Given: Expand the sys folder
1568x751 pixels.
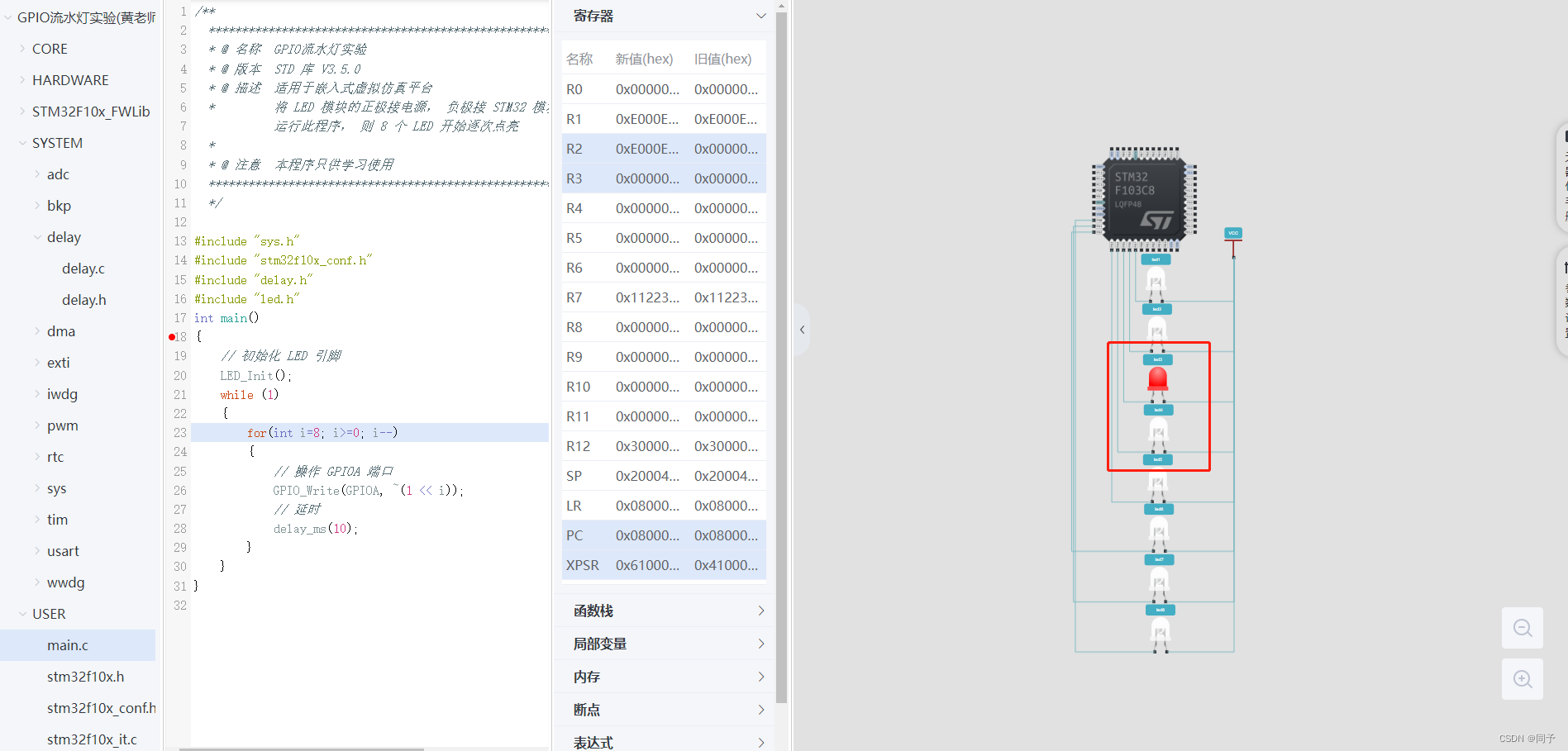Looking at the screenshot, I should 37,488.
